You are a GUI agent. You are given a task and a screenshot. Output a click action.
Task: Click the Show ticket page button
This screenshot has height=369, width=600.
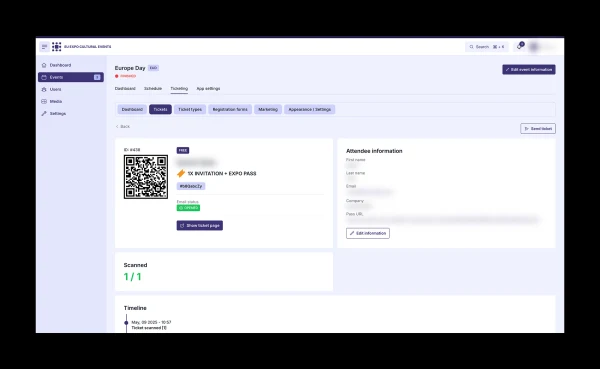click(x=200, y=225)
